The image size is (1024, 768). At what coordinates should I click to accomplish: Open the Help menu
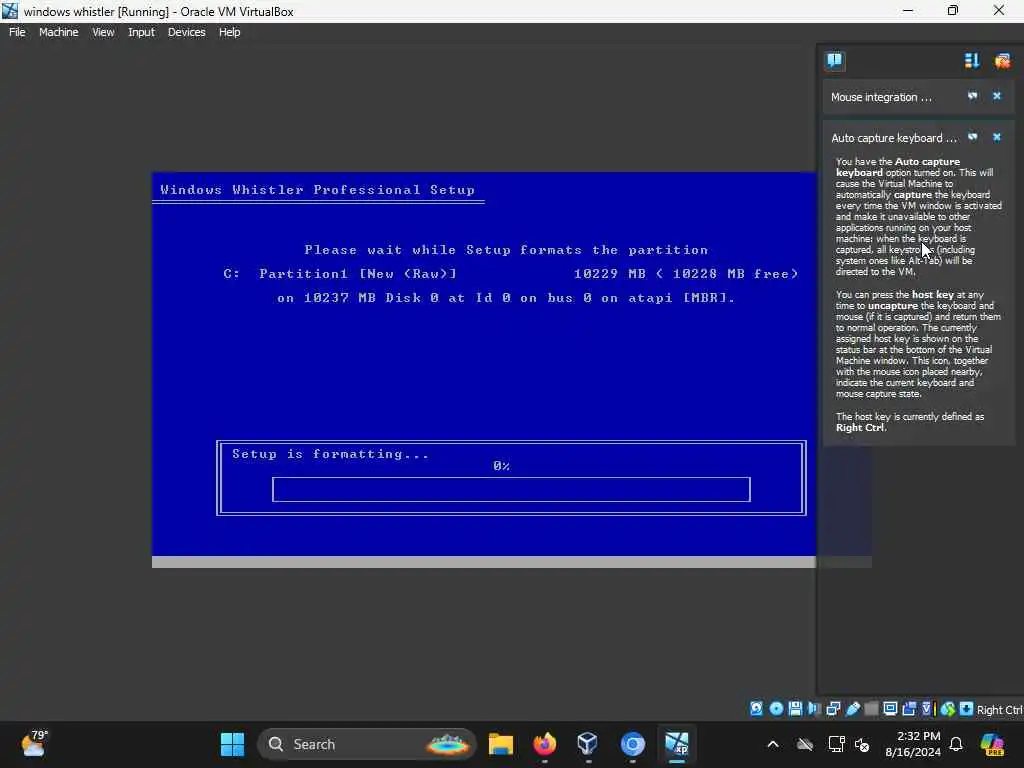click(x=229, y=32)
